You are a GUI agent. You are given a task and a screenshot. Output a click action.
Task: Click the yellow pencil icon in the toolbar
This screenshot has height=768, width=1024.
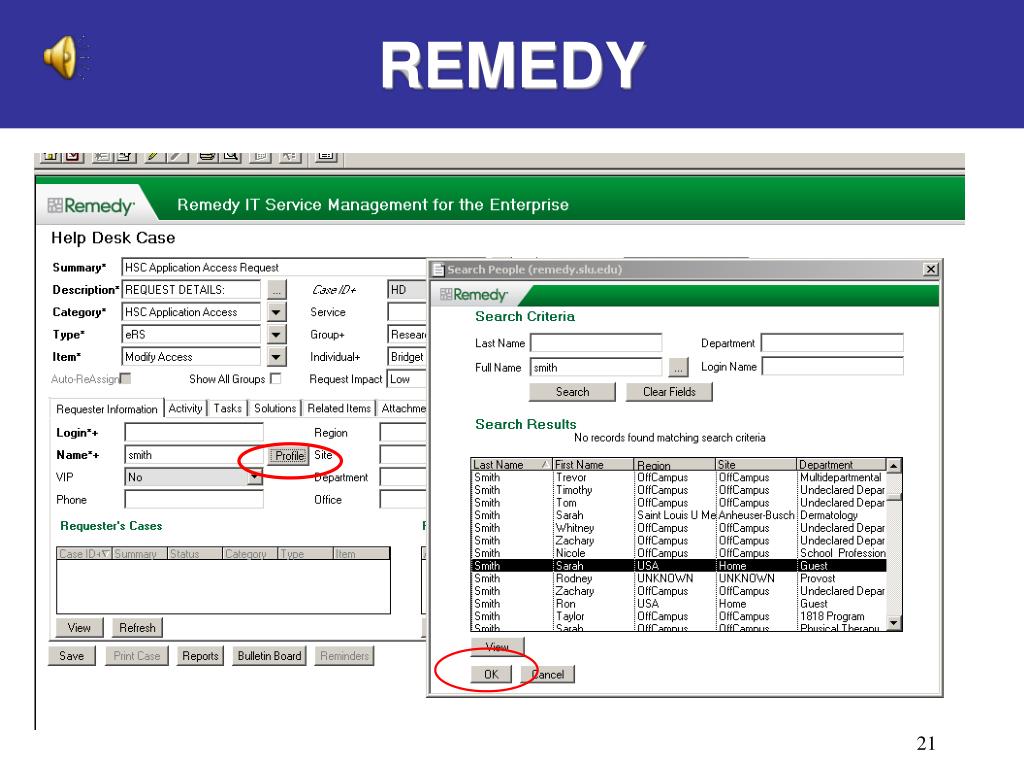153,157
